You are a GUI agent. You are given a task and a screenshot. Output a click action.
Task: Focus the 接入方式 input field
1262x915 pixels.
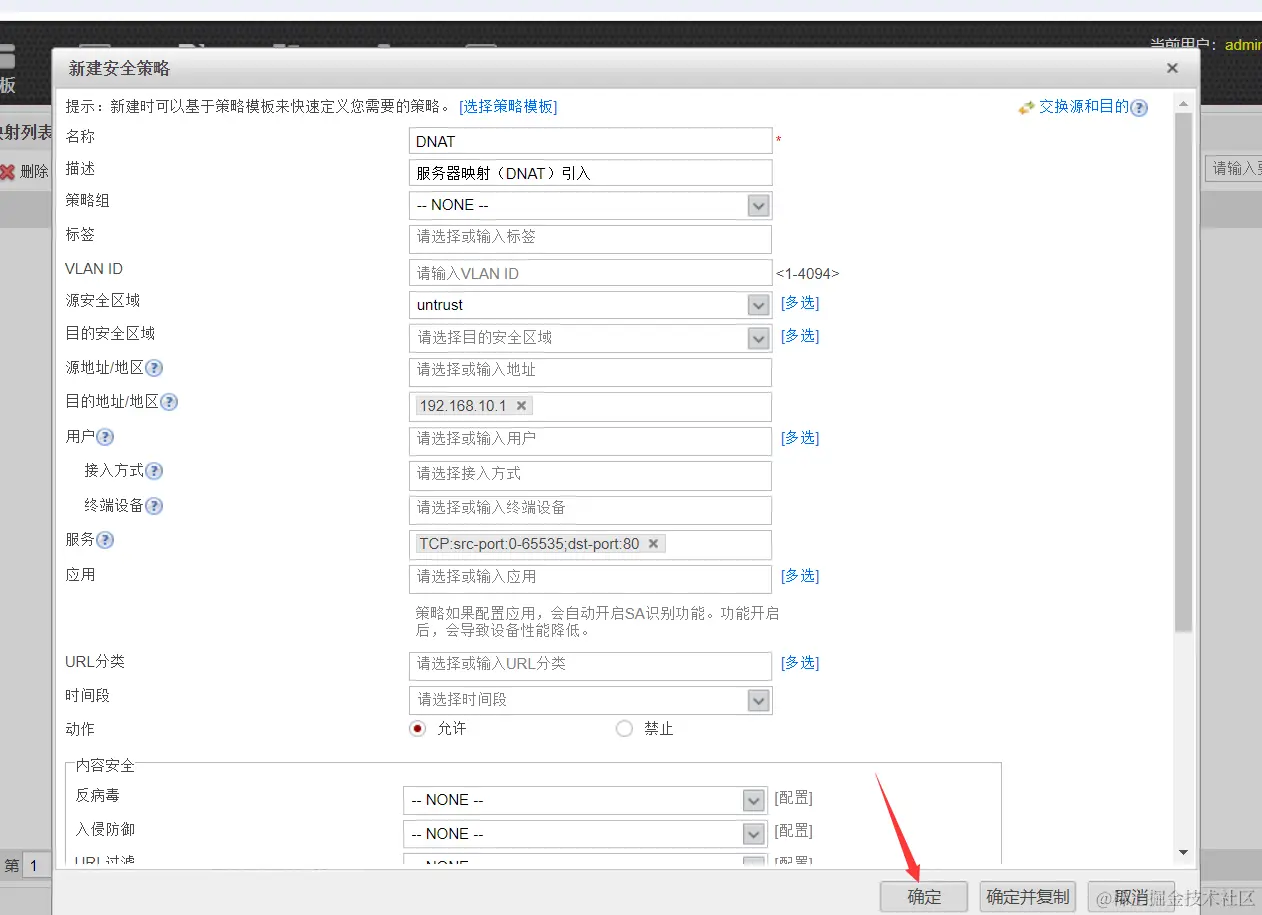[591, 475]
